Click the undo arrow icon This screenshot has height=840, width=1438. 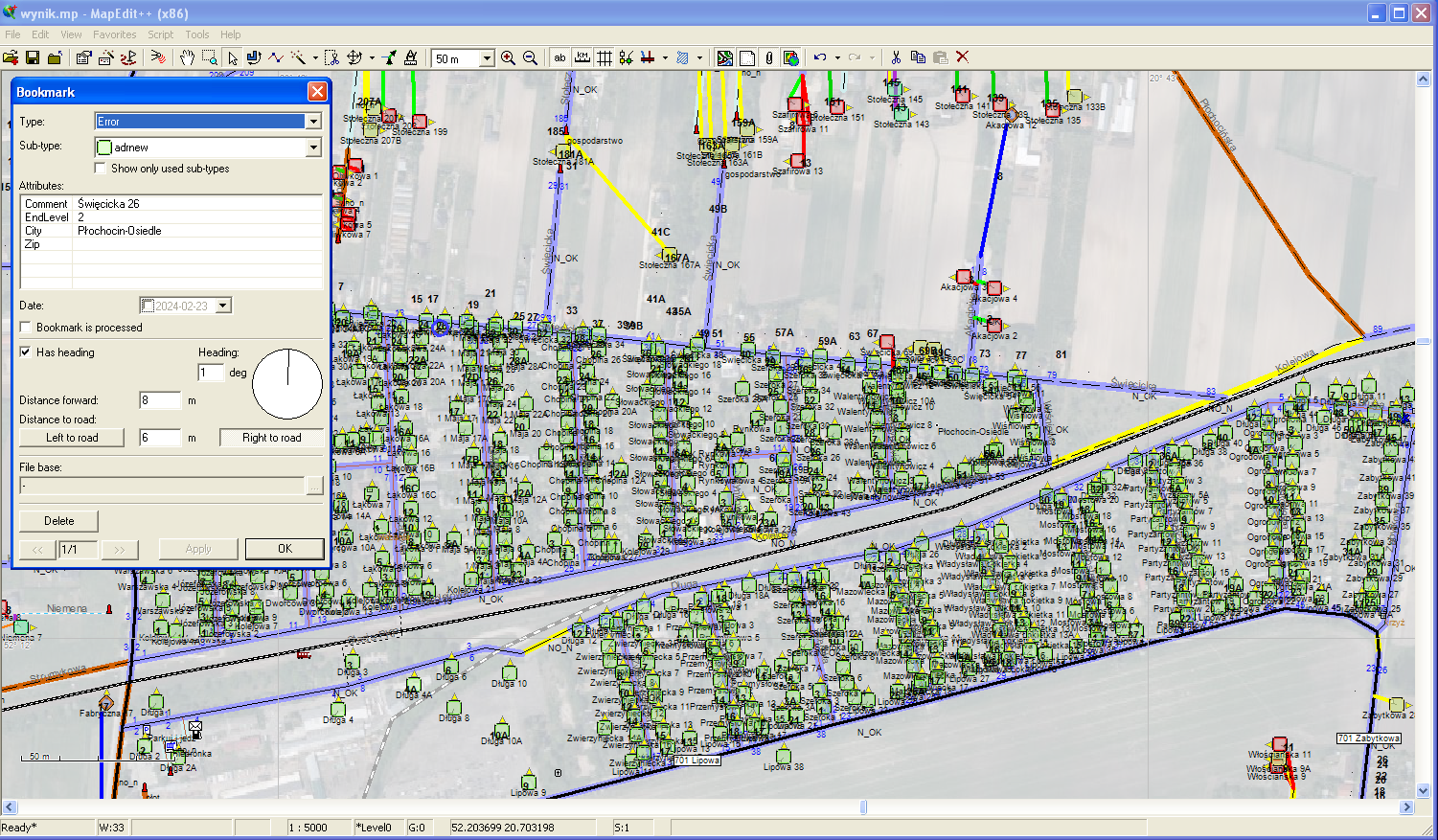820,58
